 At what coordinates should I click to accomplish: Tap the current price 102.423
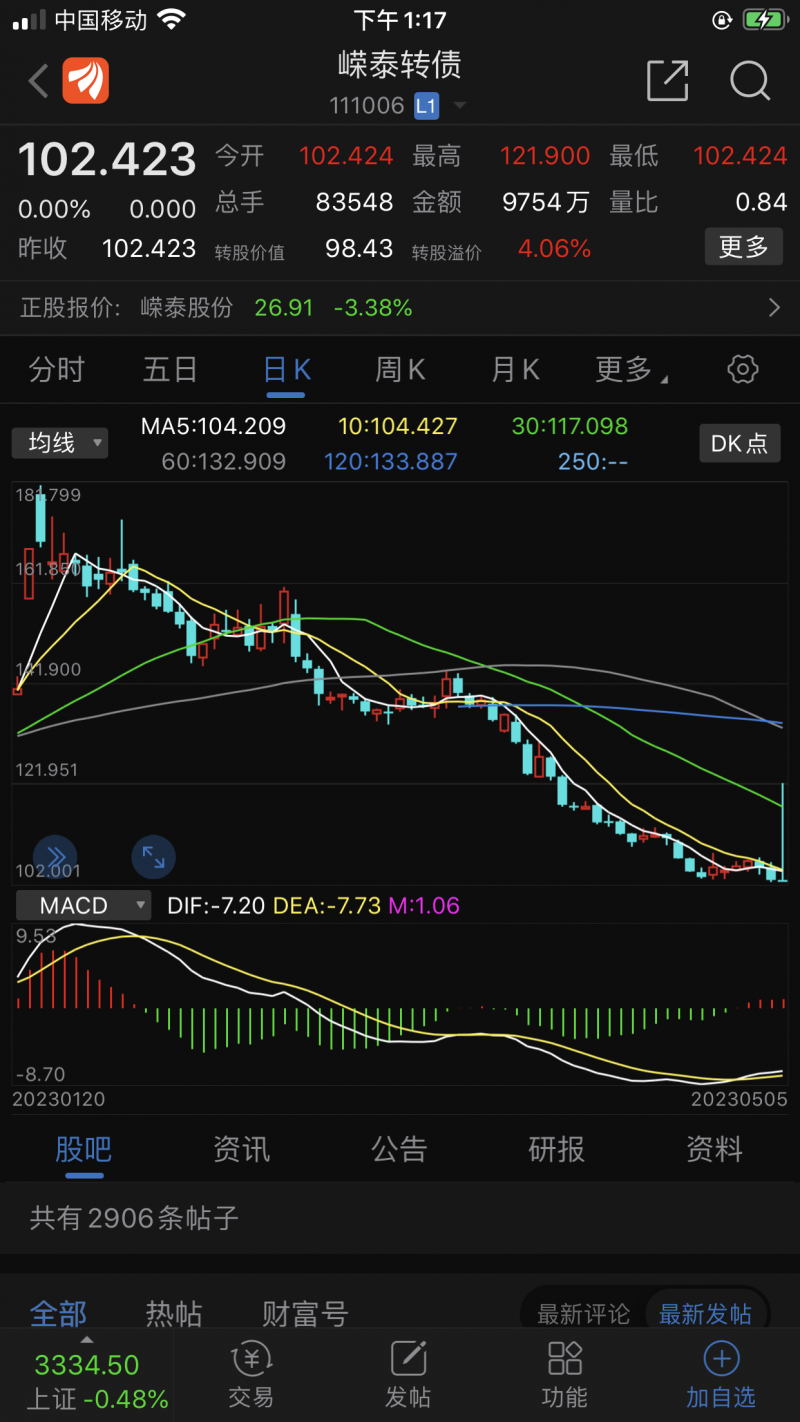coord(107,160)
